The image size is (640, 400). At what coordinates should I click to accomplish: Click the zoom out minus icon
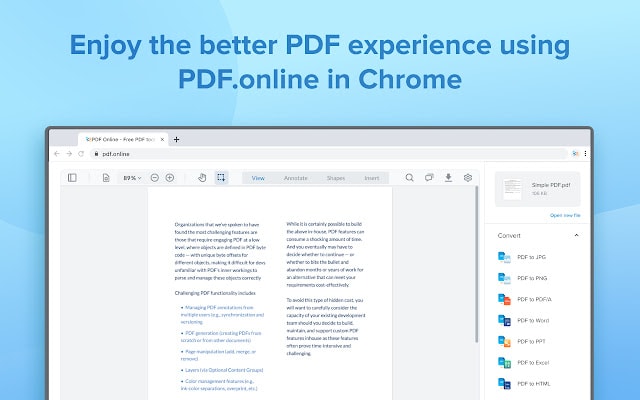[x=154, y=178]
